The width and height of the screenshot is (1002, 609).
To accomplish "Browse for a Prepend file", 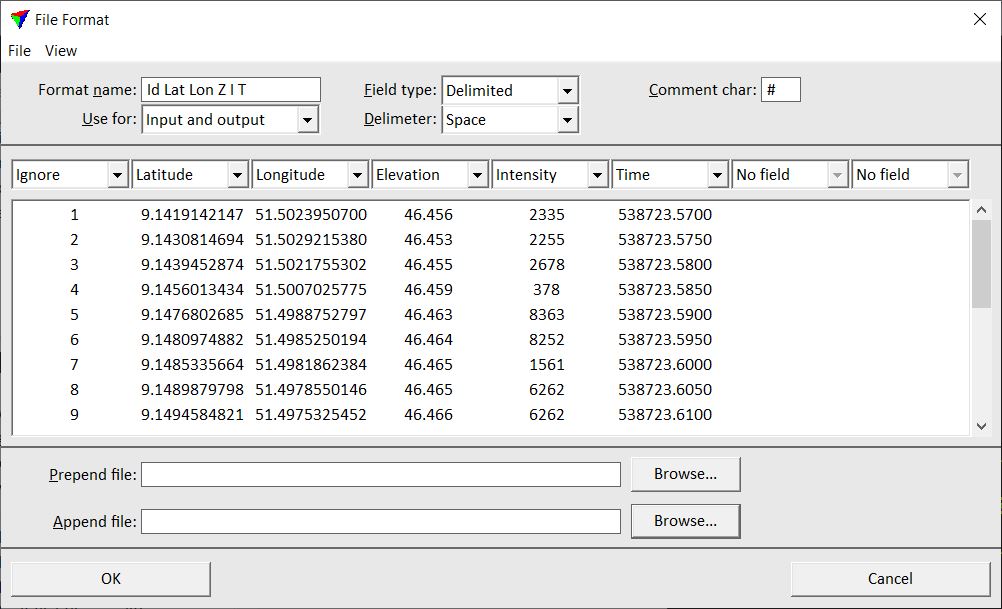I will [x=685, y=473].
